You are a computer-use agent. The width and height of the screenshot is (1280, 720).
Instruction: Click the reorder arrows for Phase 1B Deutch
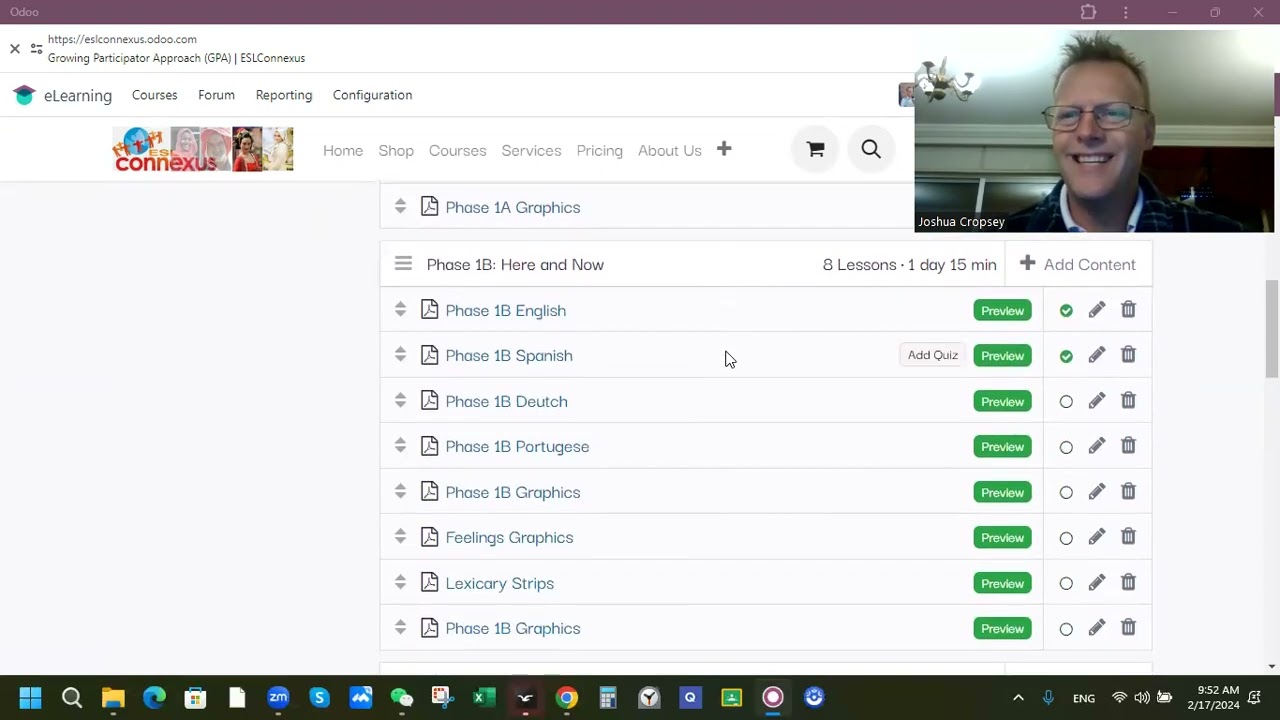400,400
